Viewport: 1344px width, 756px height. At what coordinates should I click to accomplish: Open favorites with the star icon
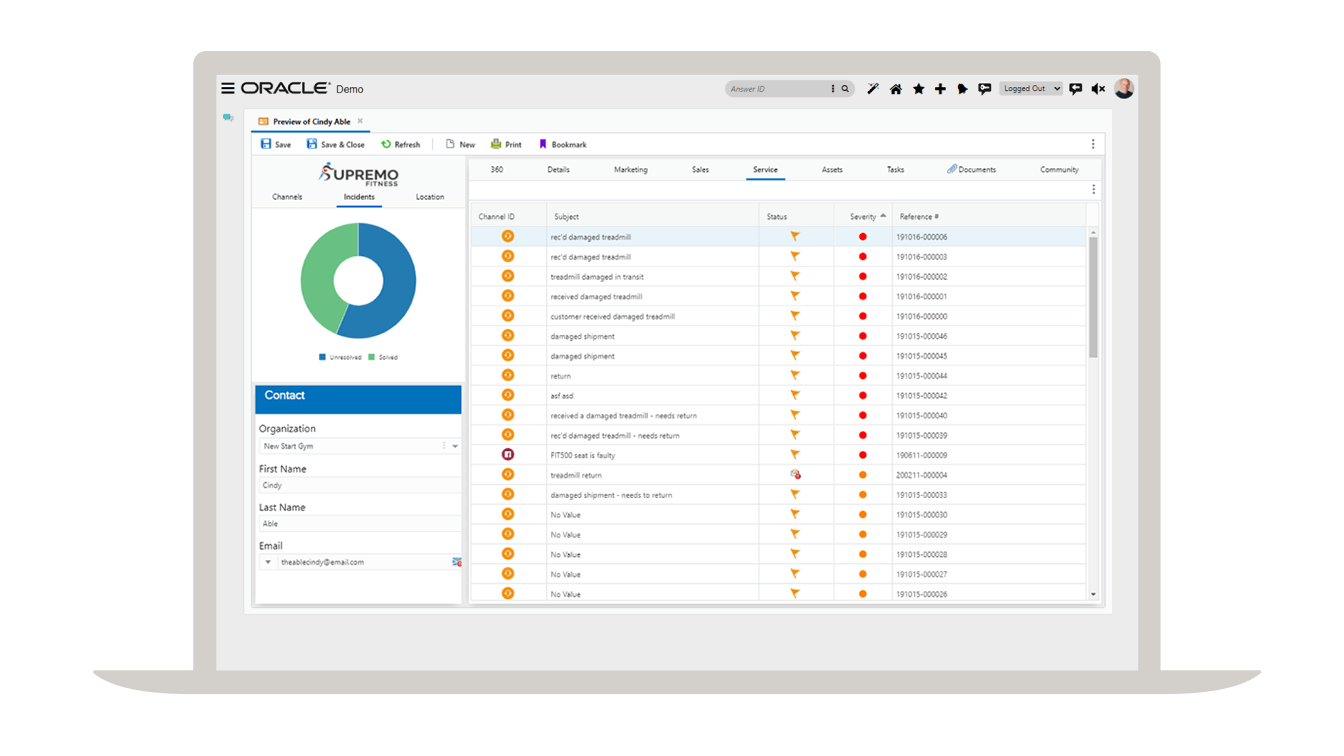[918, 89]
